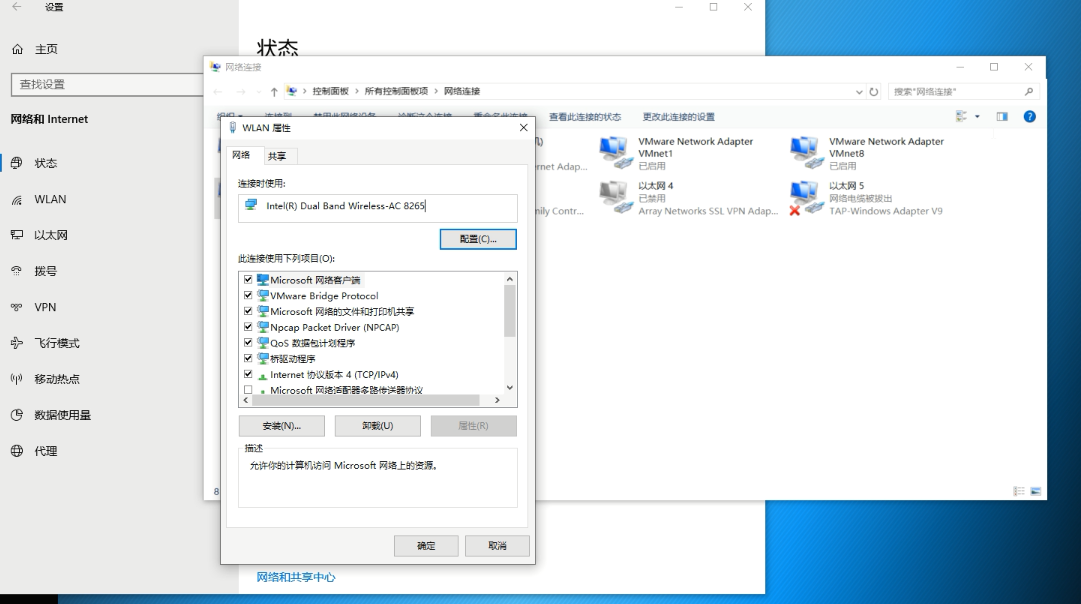Click the 卸载(U) button
Viewport: 1081px width, 604px height.
point(377,426)
